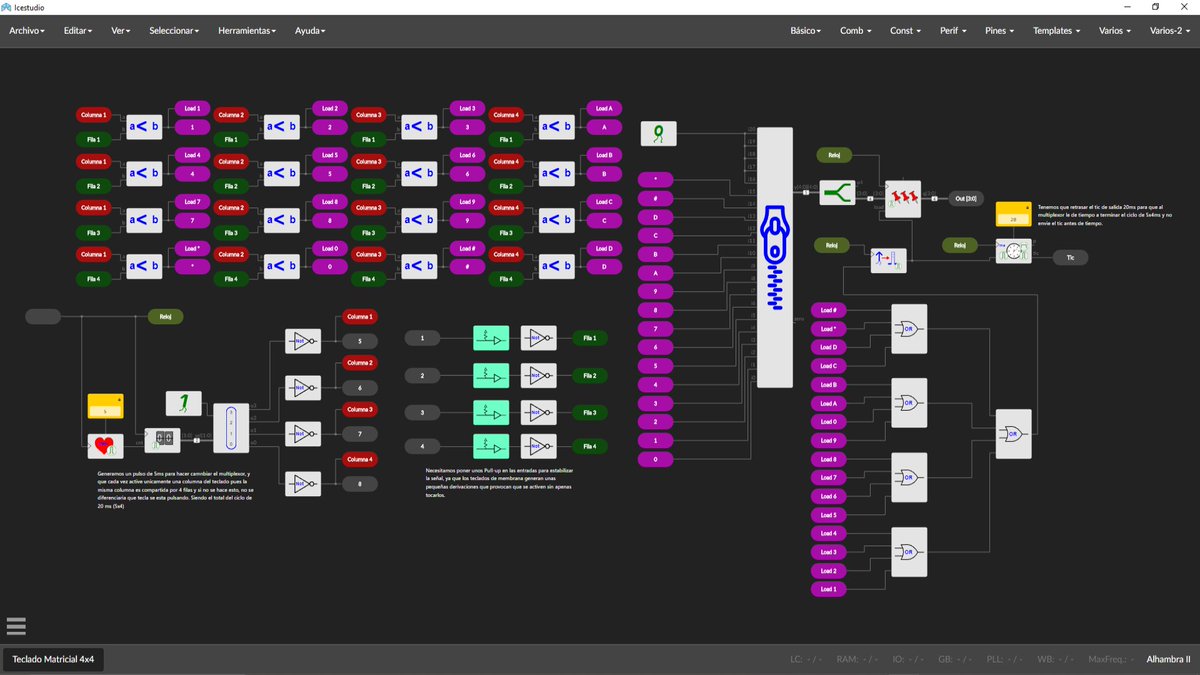
Task: Select the pull-up block after input pin 2
Action: tap(491, 375)
